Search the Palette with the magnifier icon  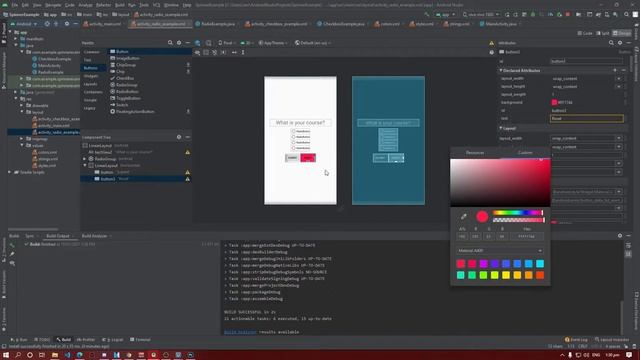tap(170, 43)
